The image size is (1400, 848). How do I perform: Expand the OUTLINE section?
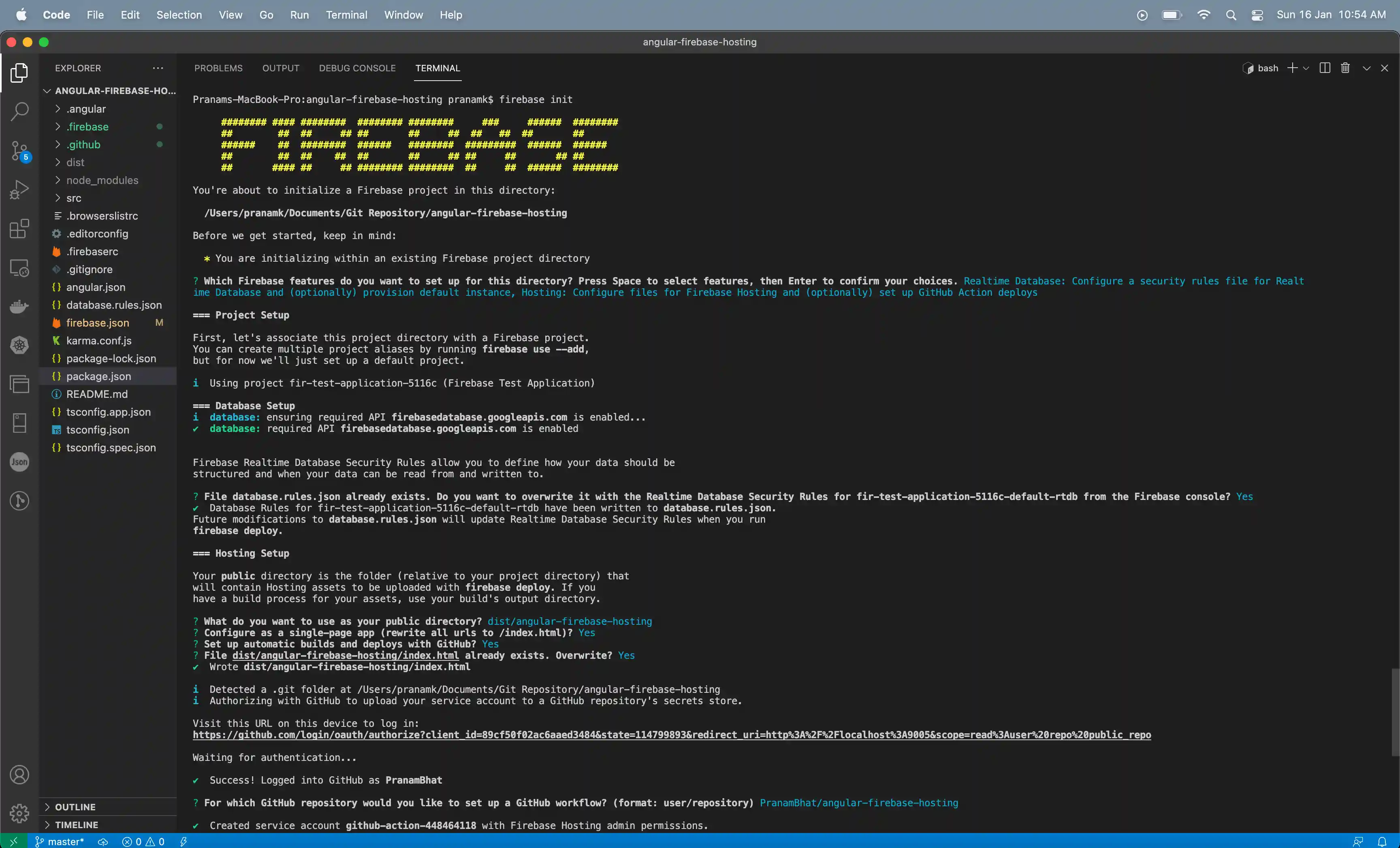point(75,807)
